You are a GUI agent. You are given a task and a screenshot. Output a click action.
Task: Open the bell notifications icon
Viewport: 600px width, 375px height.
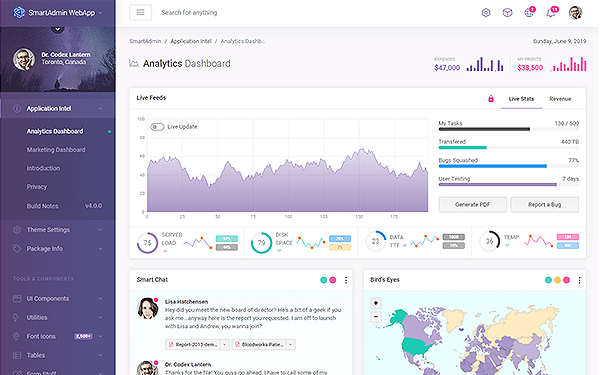551,13
